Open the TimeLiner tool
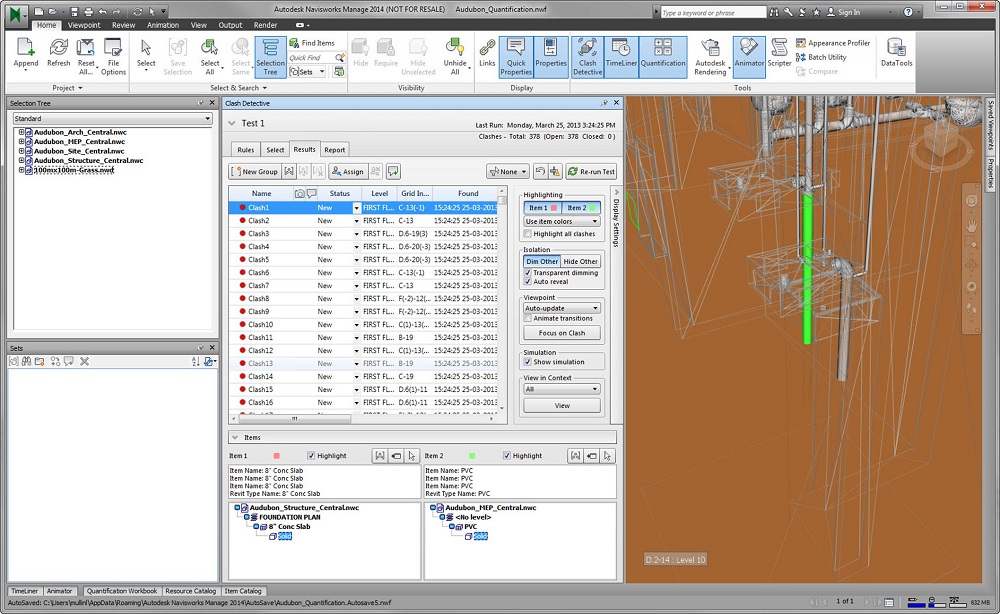Viewport: 1000px width, 614px height. tap(621, 57)
